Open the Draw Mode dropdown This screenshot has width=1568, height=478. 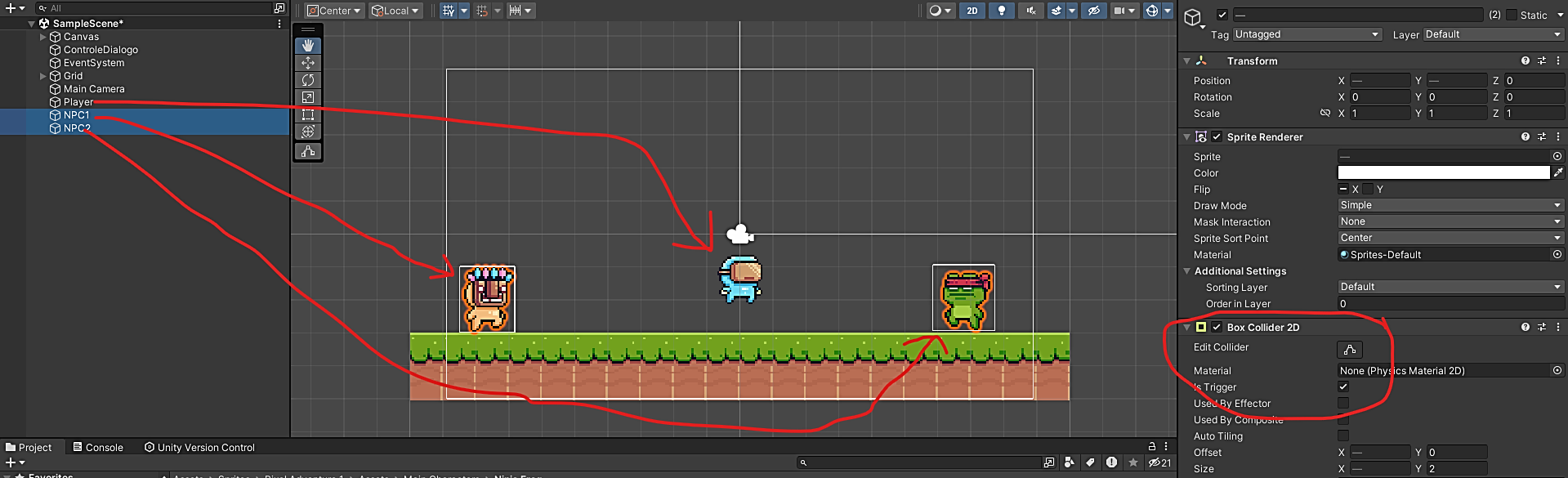point(1450,205)
